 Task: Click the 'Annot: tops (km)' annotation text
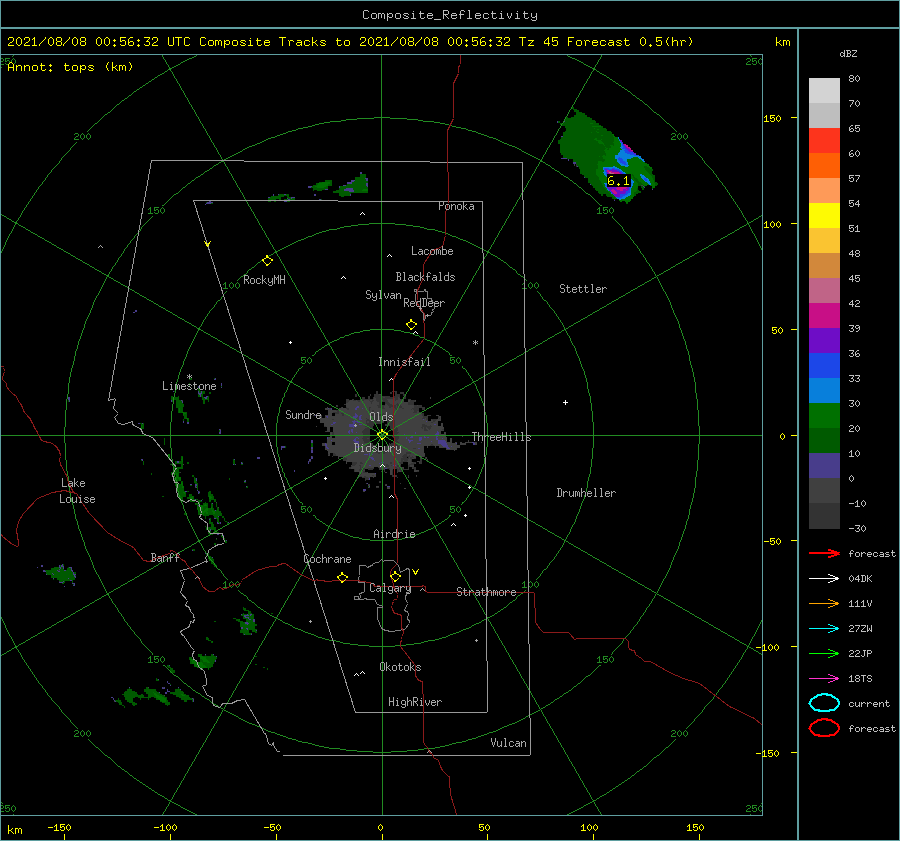70,67
